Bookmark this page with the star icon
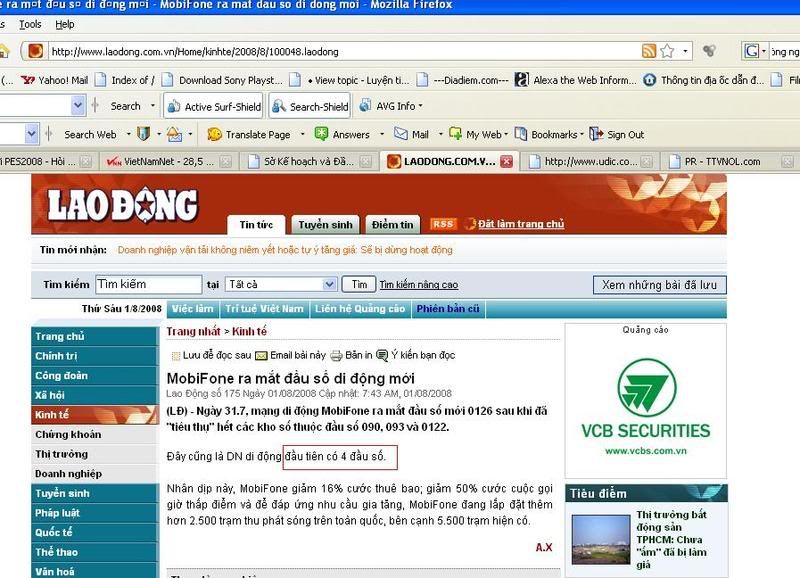This screenshot has height=578, width=800. tap(667, 51)
